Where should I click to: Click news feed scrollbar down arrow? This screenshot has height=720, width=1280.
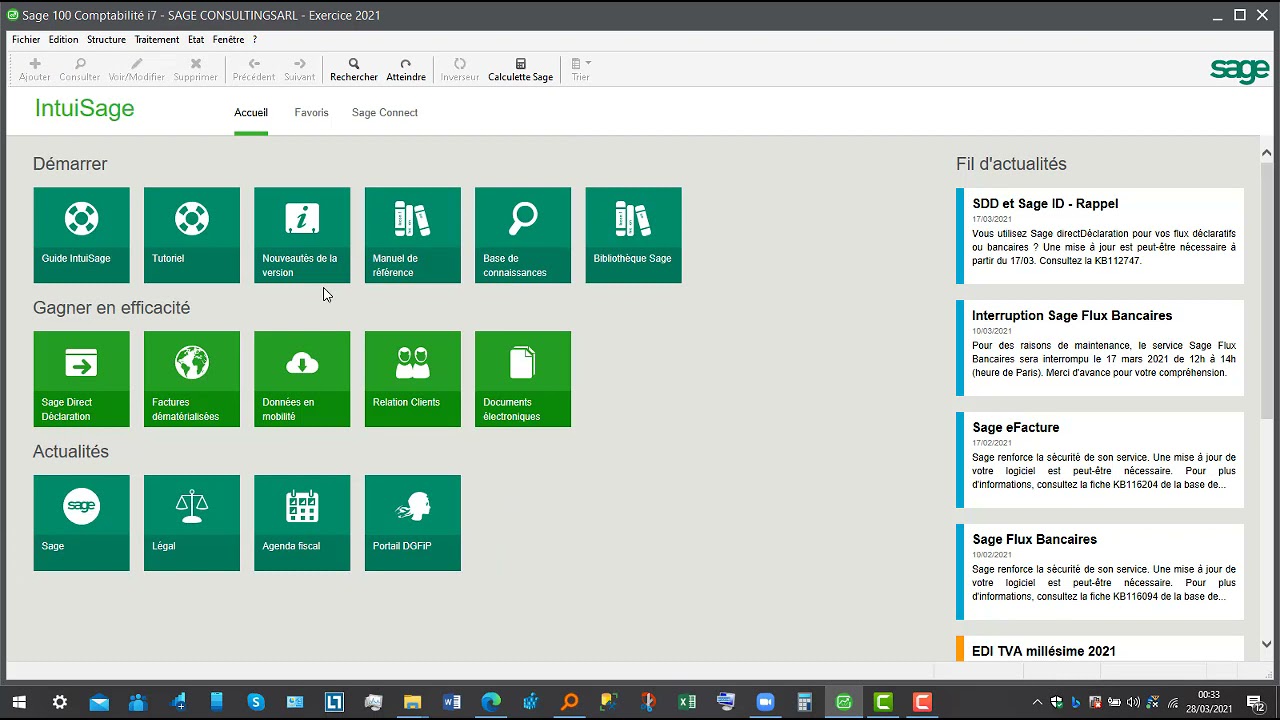pos(1266,645)
